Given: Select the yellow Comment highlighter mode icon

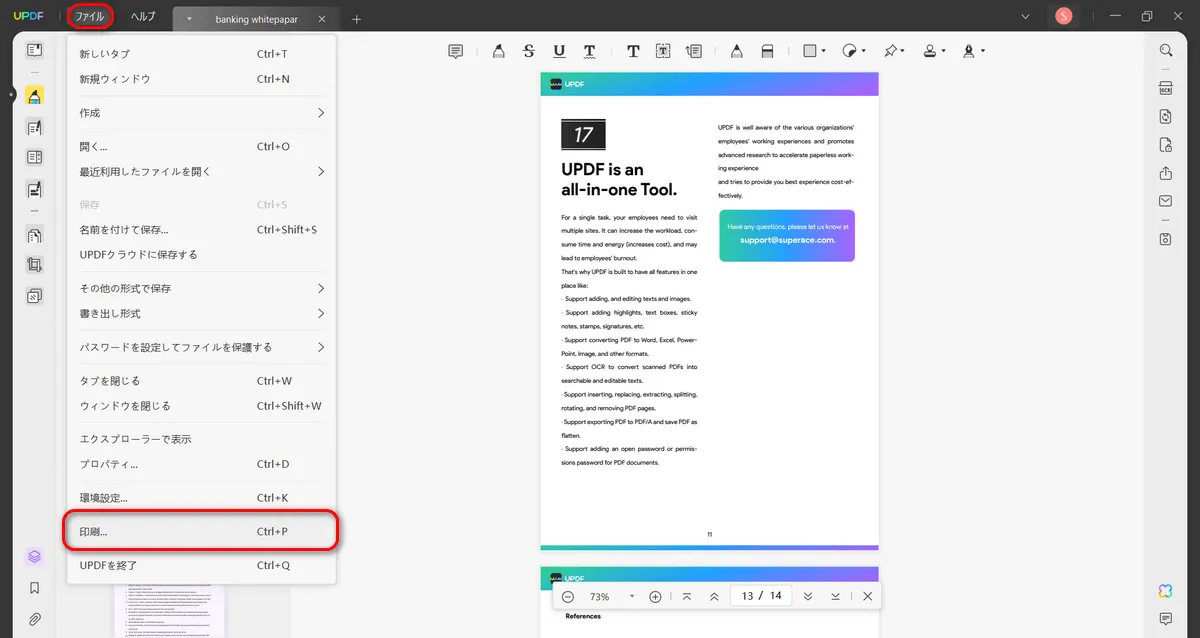Looking at the screenshot, I should click(x=34, y=96).
